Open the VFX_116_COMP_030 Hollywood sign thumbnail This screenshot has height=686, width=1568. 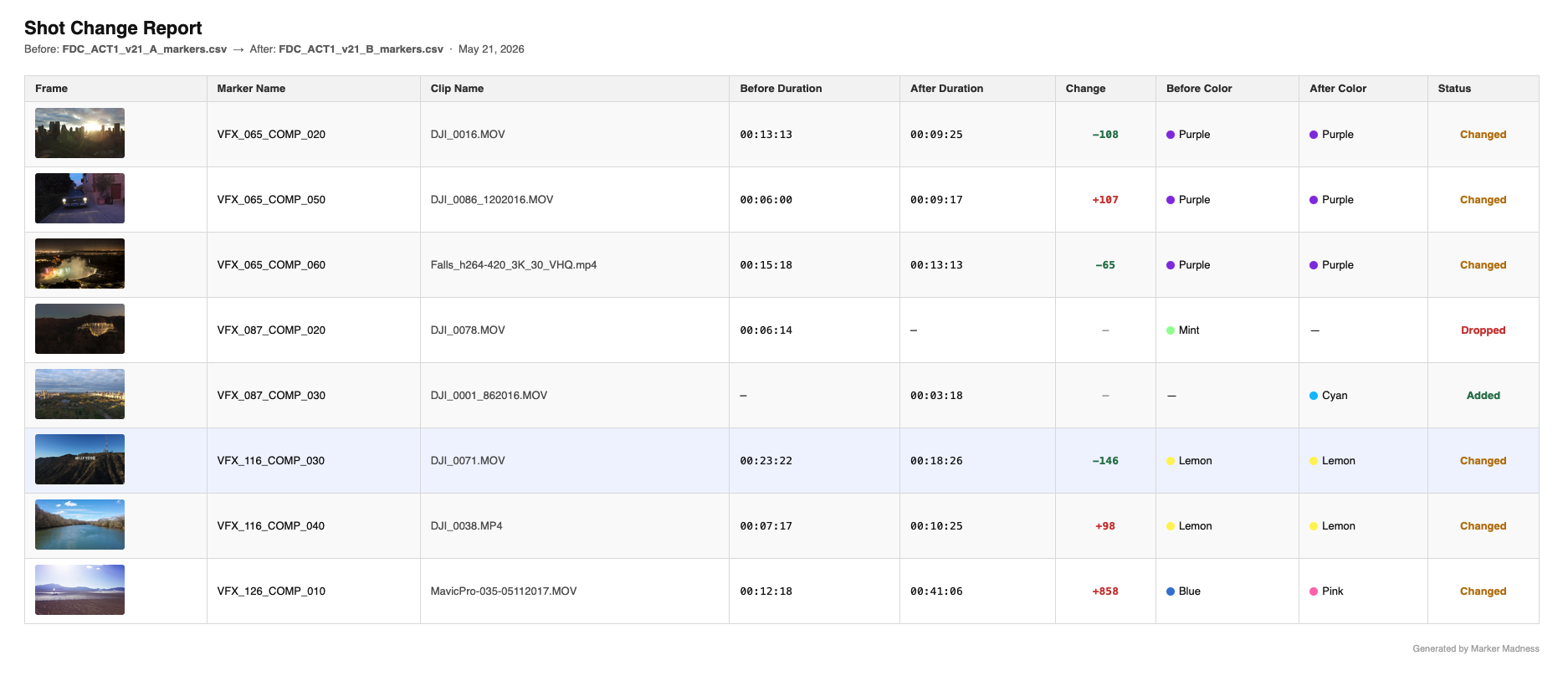pos(79,459)
